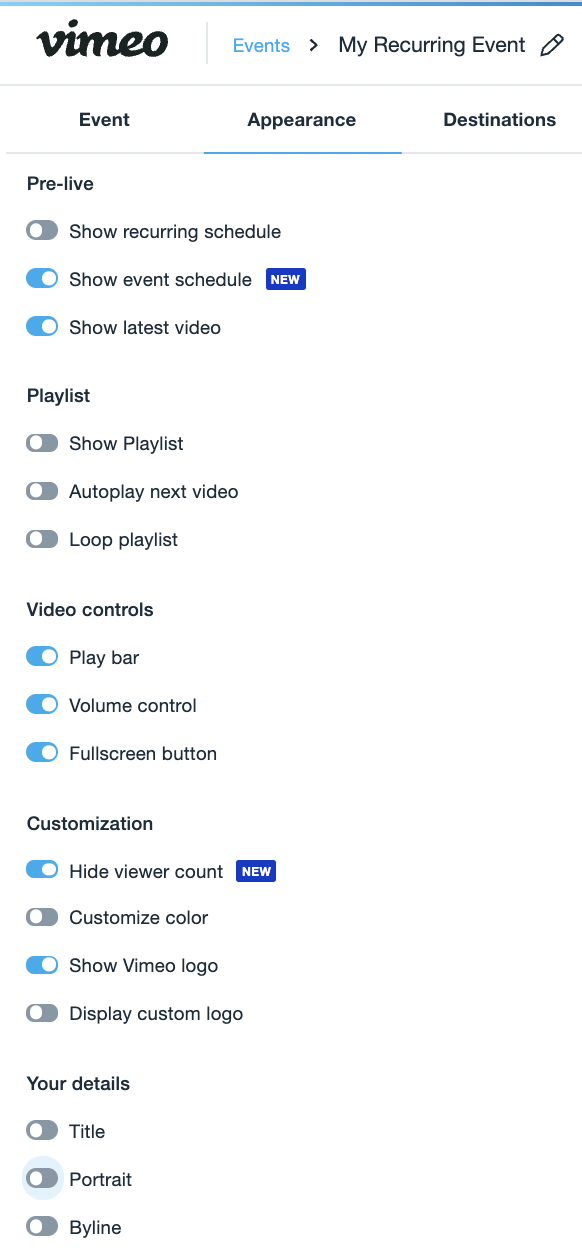Click the NEW badge beside Hide viewer count
The height and width of the screenshot is (1252, 582).
(x=256, y=872)
